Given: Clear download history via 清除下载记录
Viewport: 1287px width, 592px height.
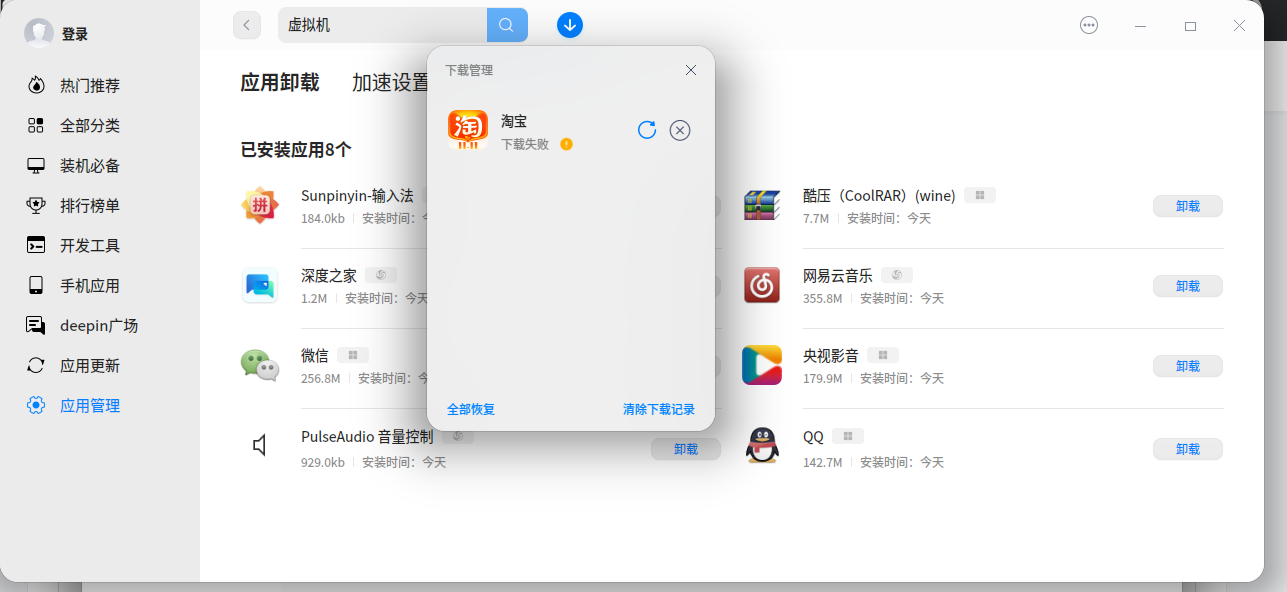Looking at the screenshot, I should pyautogui.click(x=658, y=409).
